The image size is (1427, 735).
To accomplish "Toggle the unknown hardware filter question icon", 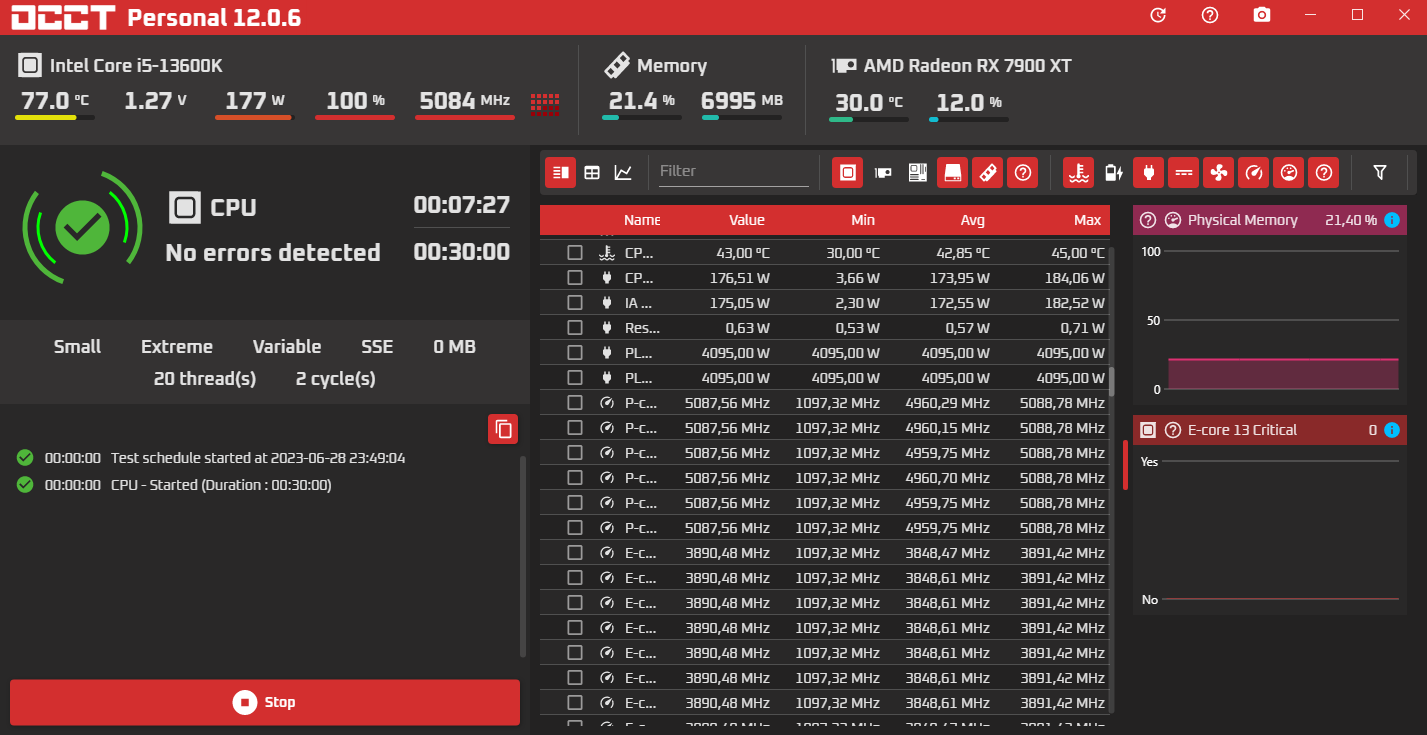I will [1022, 172].
